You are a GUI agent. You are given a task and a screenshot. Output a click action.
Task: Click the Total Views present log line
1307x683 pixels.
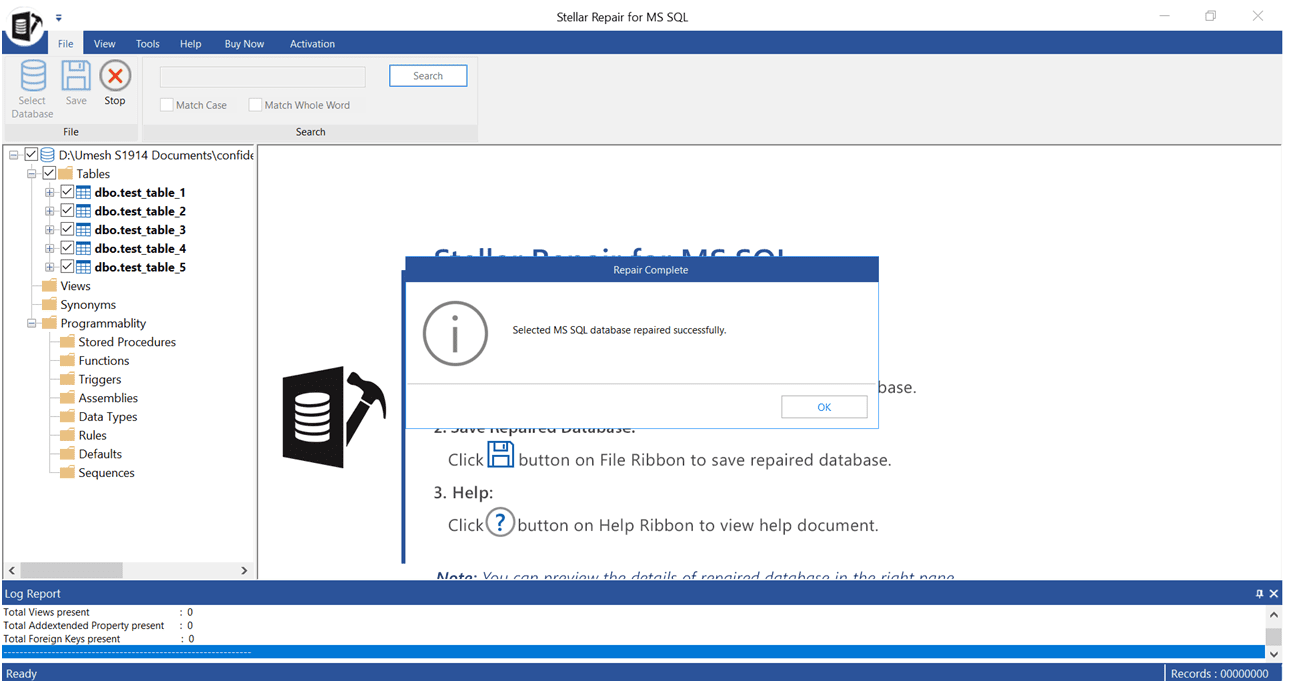pos(98,612)
